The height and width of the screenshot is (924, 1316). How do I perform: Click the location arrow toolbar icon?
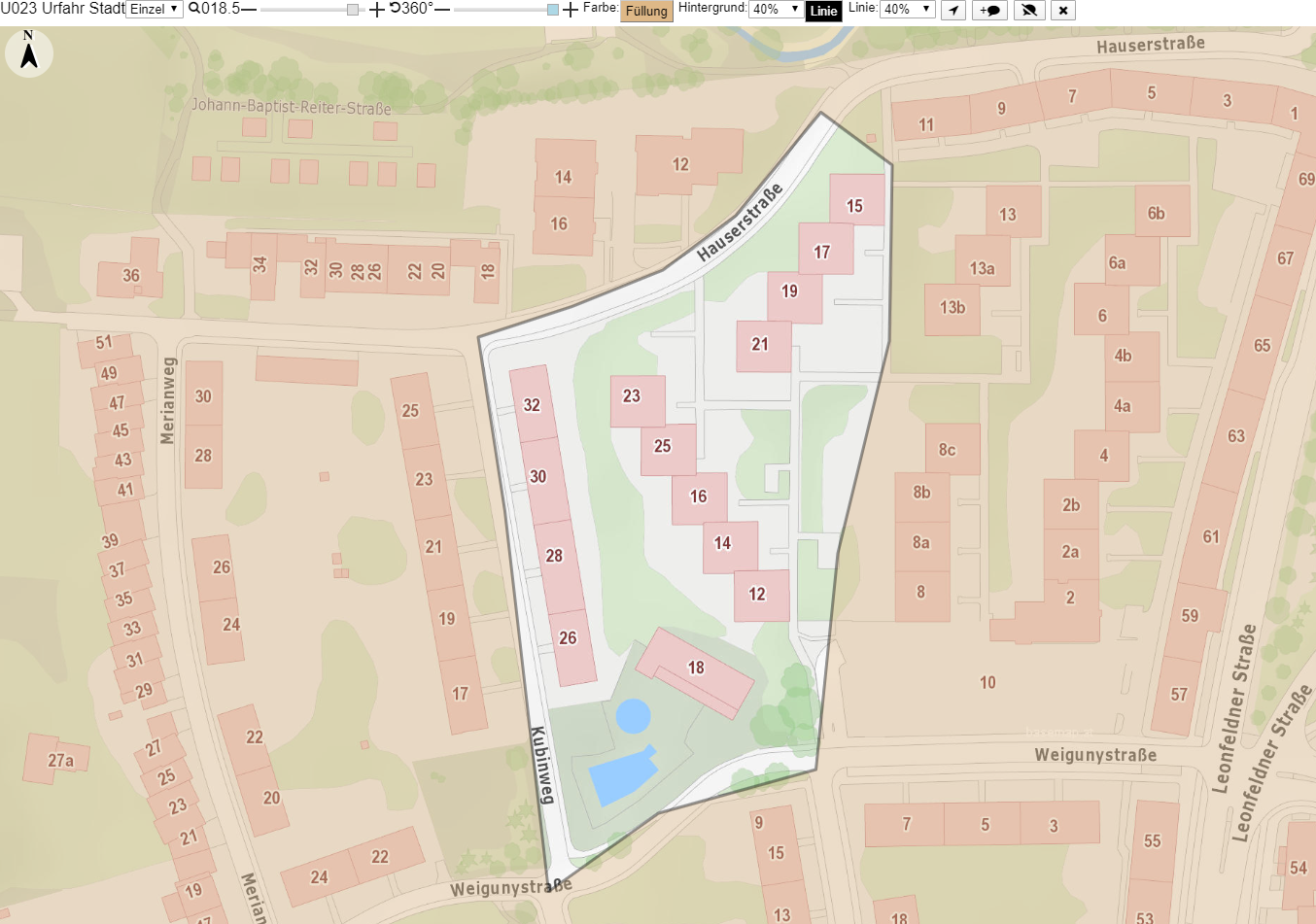[x=953, y=10]
